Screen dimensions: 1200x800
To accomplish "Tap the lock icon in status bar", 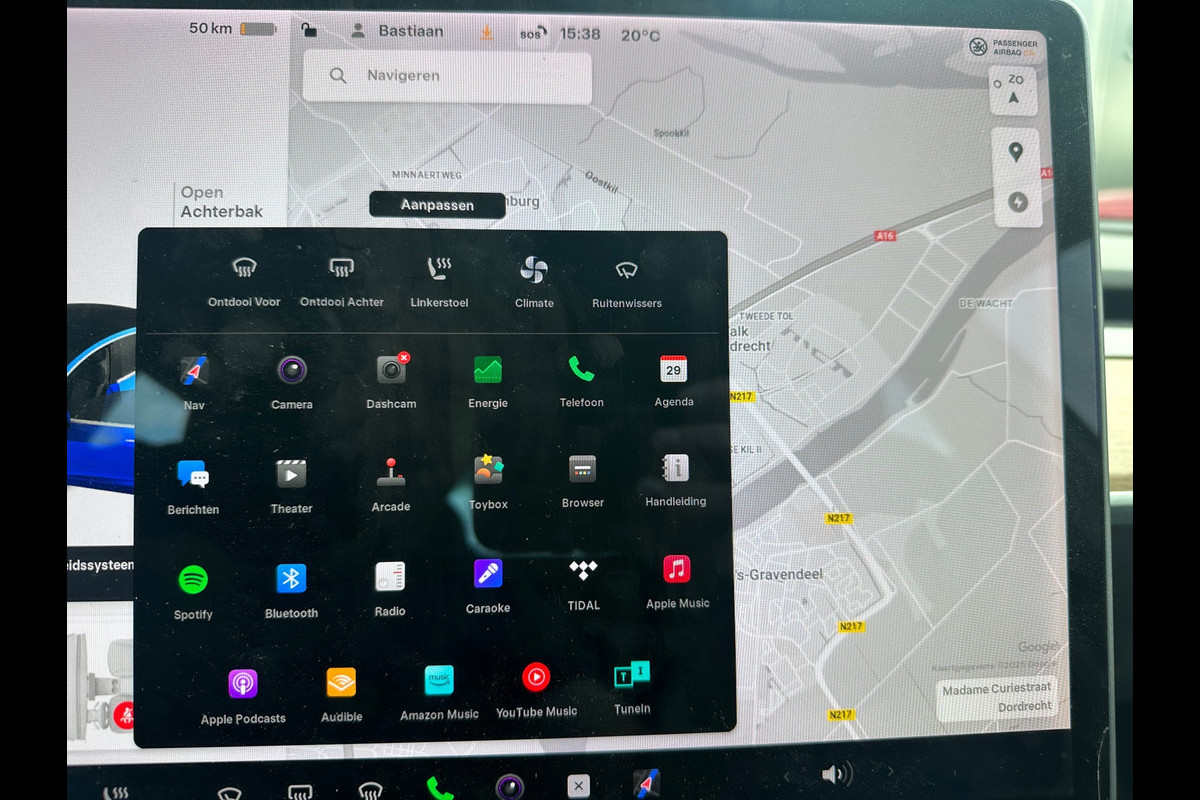I will coord(309,30).
